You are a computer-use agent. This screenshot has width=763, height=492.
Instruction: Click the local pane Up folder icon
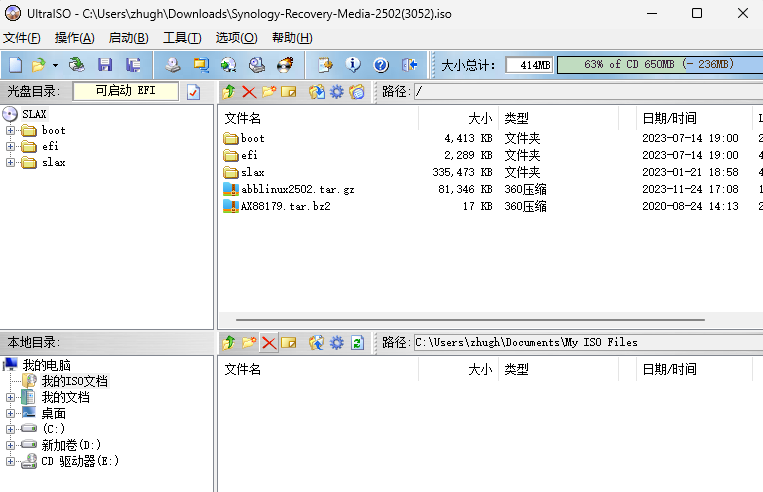point(229,343)
